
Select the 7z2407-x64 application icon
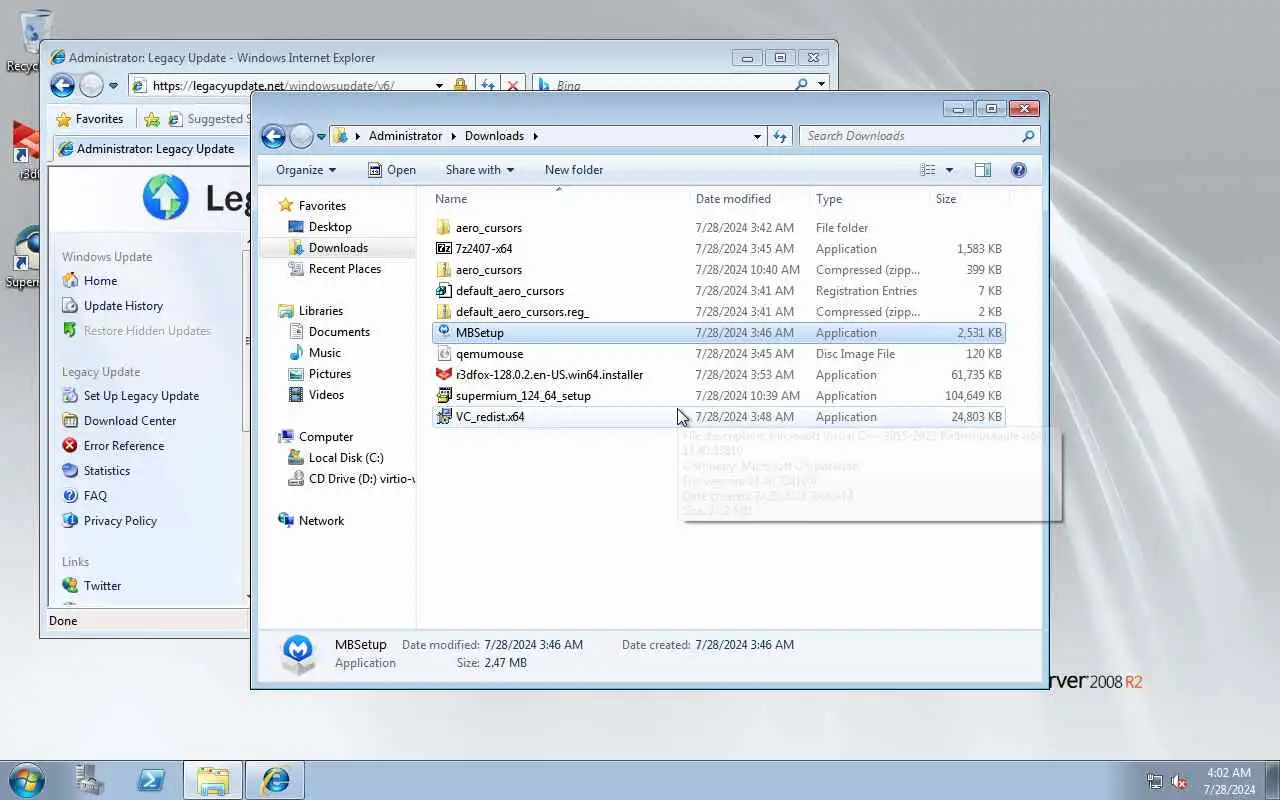tap(444, 249)
